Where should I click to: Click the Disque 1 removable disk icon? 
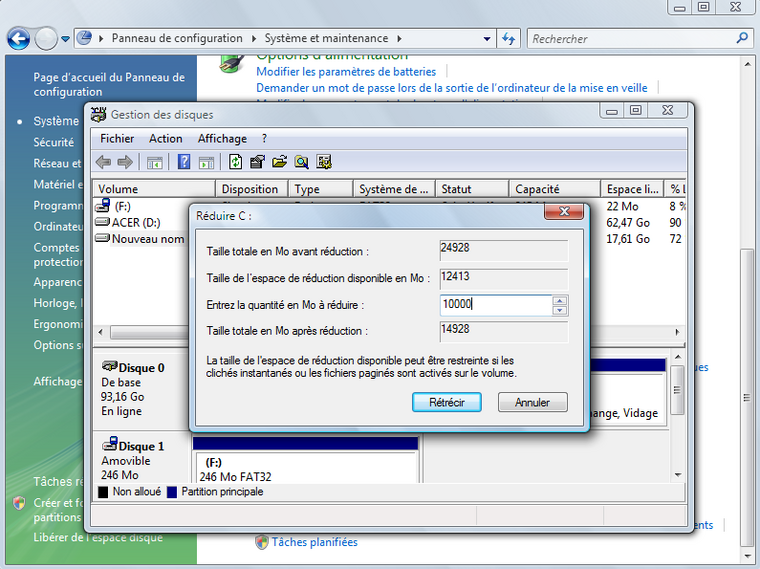110,444
